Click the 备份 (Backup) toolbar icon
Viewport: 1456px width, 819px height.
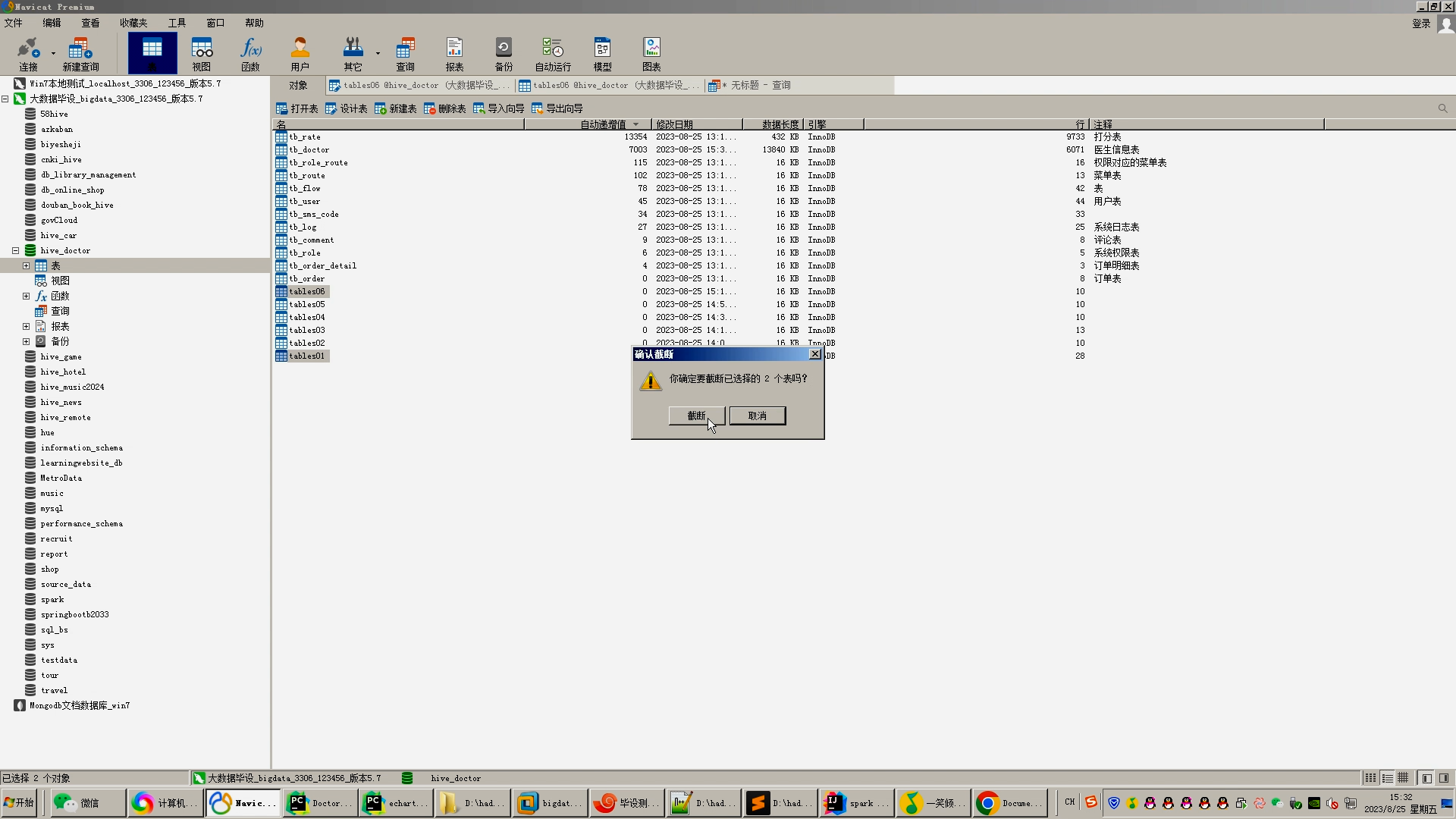pyautogui.click(x=504, y=54)
